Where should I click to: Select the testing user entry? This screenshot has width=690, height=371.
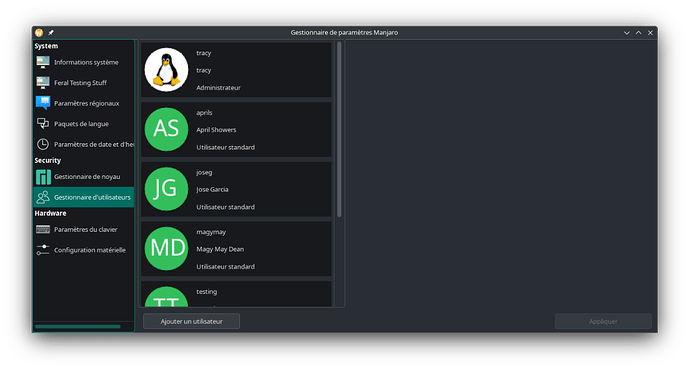pos(236,294)
